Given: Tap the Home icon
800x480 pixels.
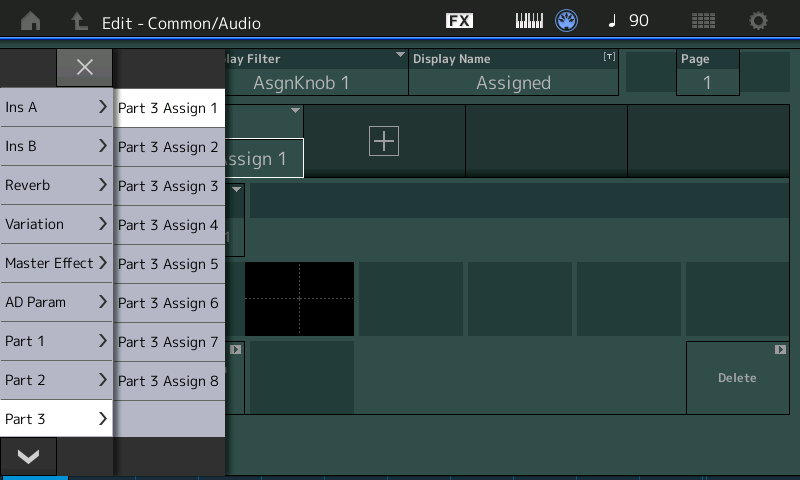Looking at the screenshot, I should pyautogui.click(x=30, y=21).
